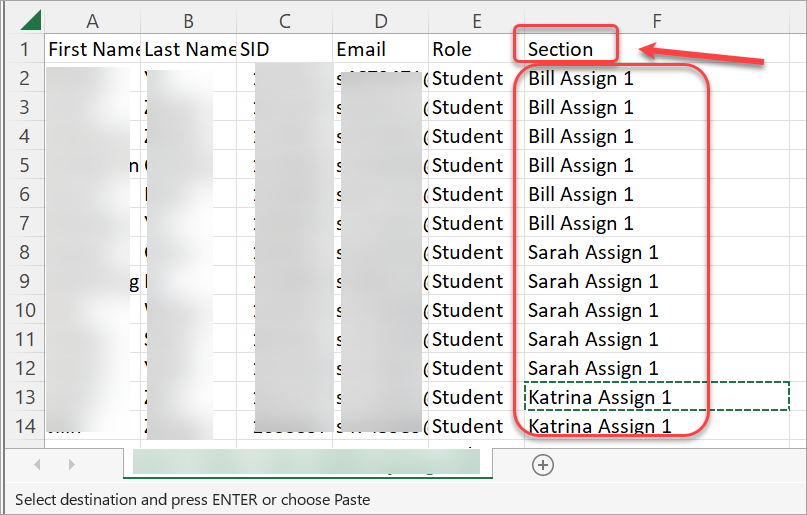Select row 4 header

[25, 136]
